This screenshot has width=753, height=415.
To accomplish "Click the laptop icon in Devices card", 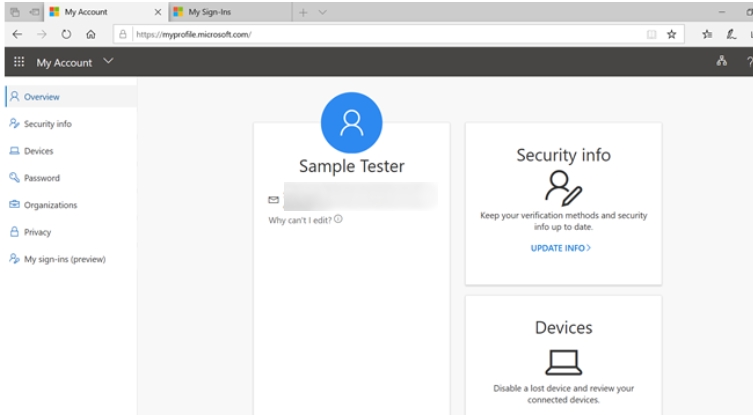I will coord(563,361).
